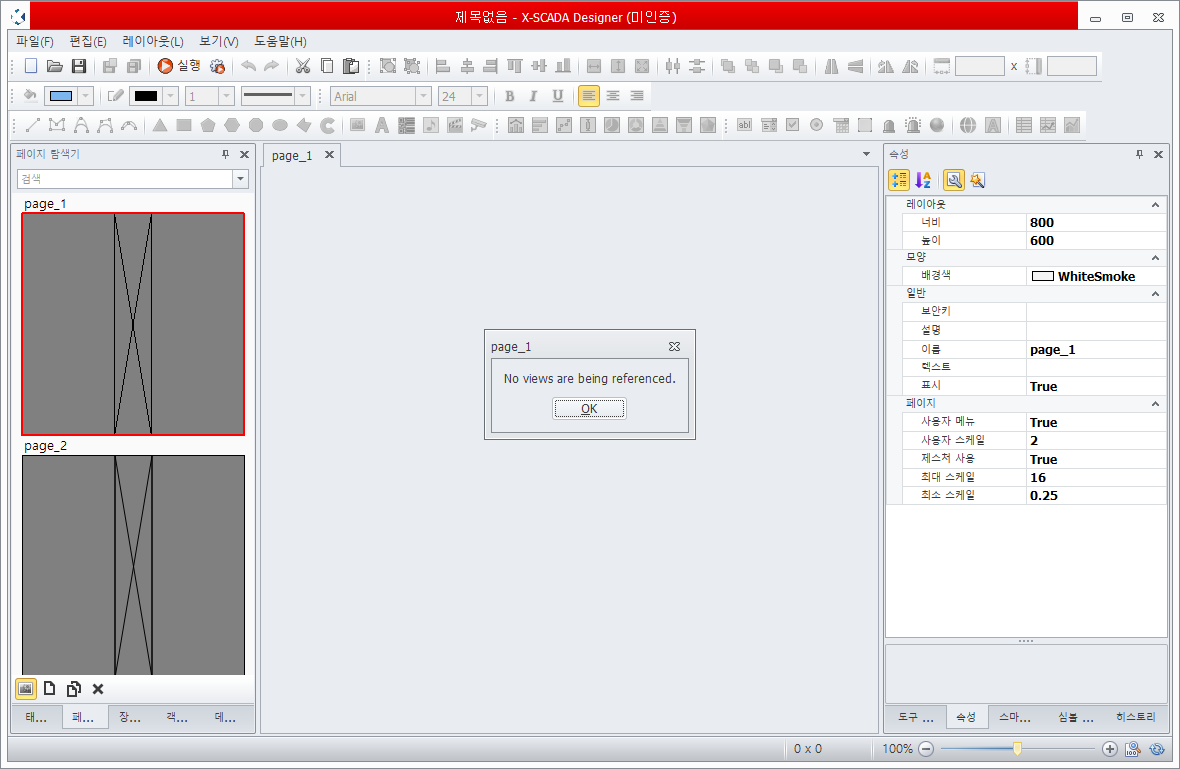Open the line color dropdown arrow
This screenshot has width=1180, height=769.
171,96
